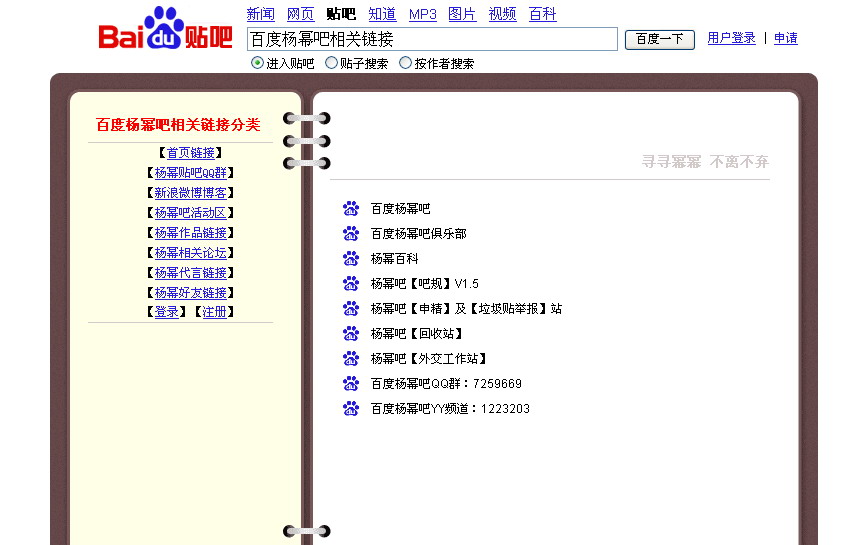Screen dimensions: 864x545
Task: Click the 杨幂吧【外交工作站】 entry
Action: tap(429, 359)
